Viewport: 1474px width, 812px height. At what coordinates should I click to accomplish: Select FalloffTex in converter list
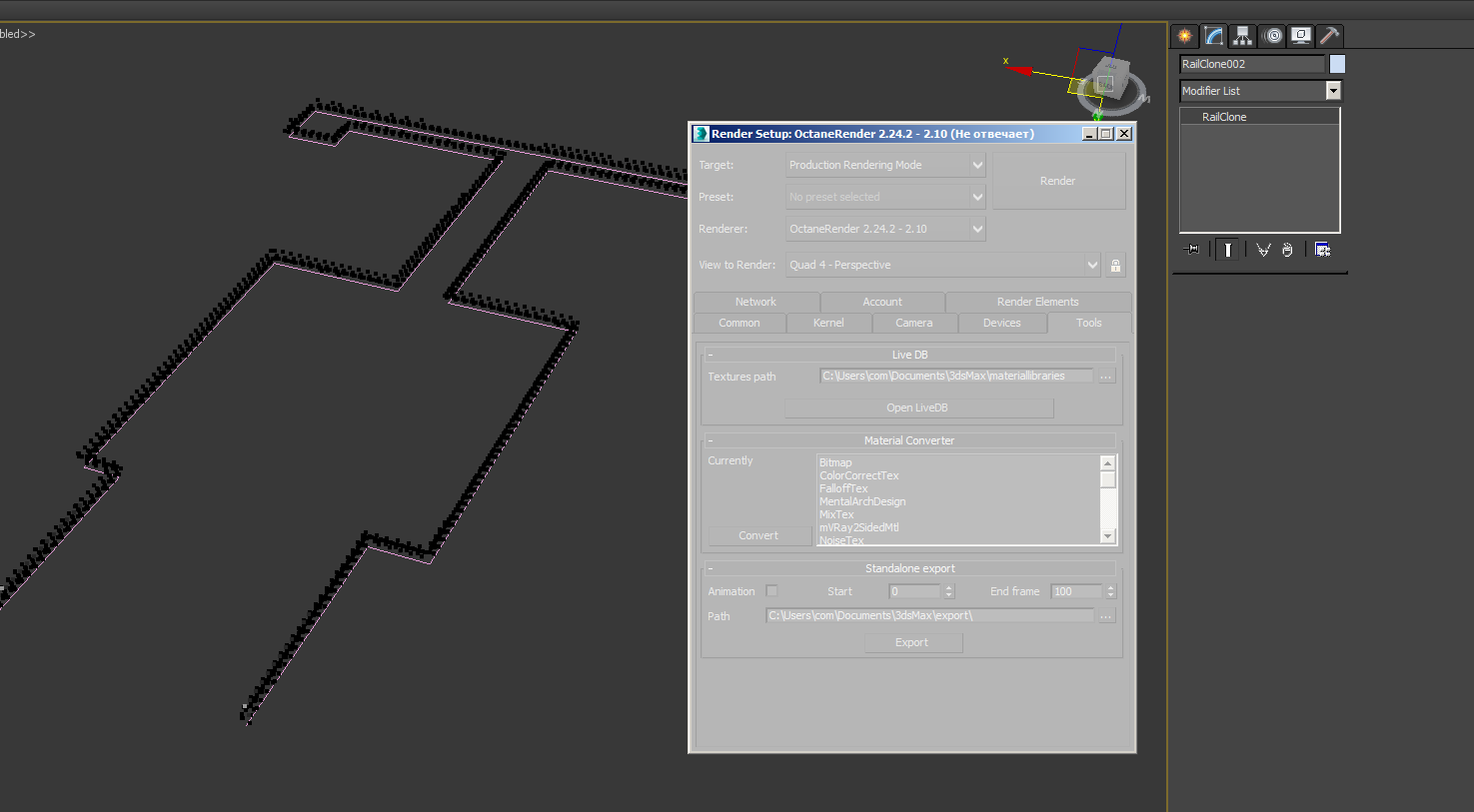[x=844, y=488]
